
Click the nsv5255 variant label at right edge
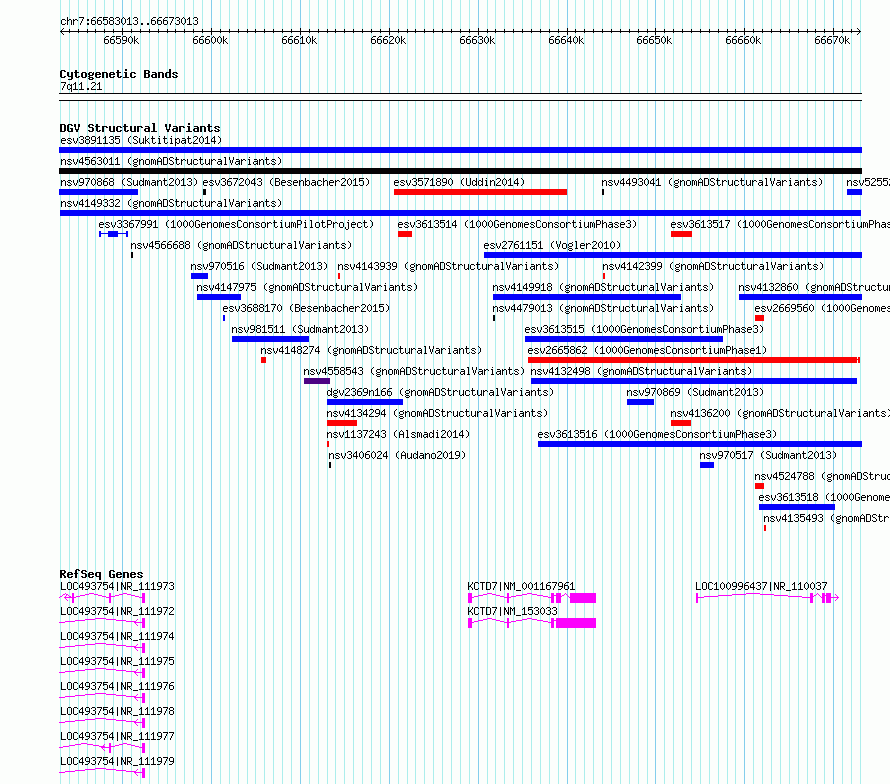(x=868, y=182)
